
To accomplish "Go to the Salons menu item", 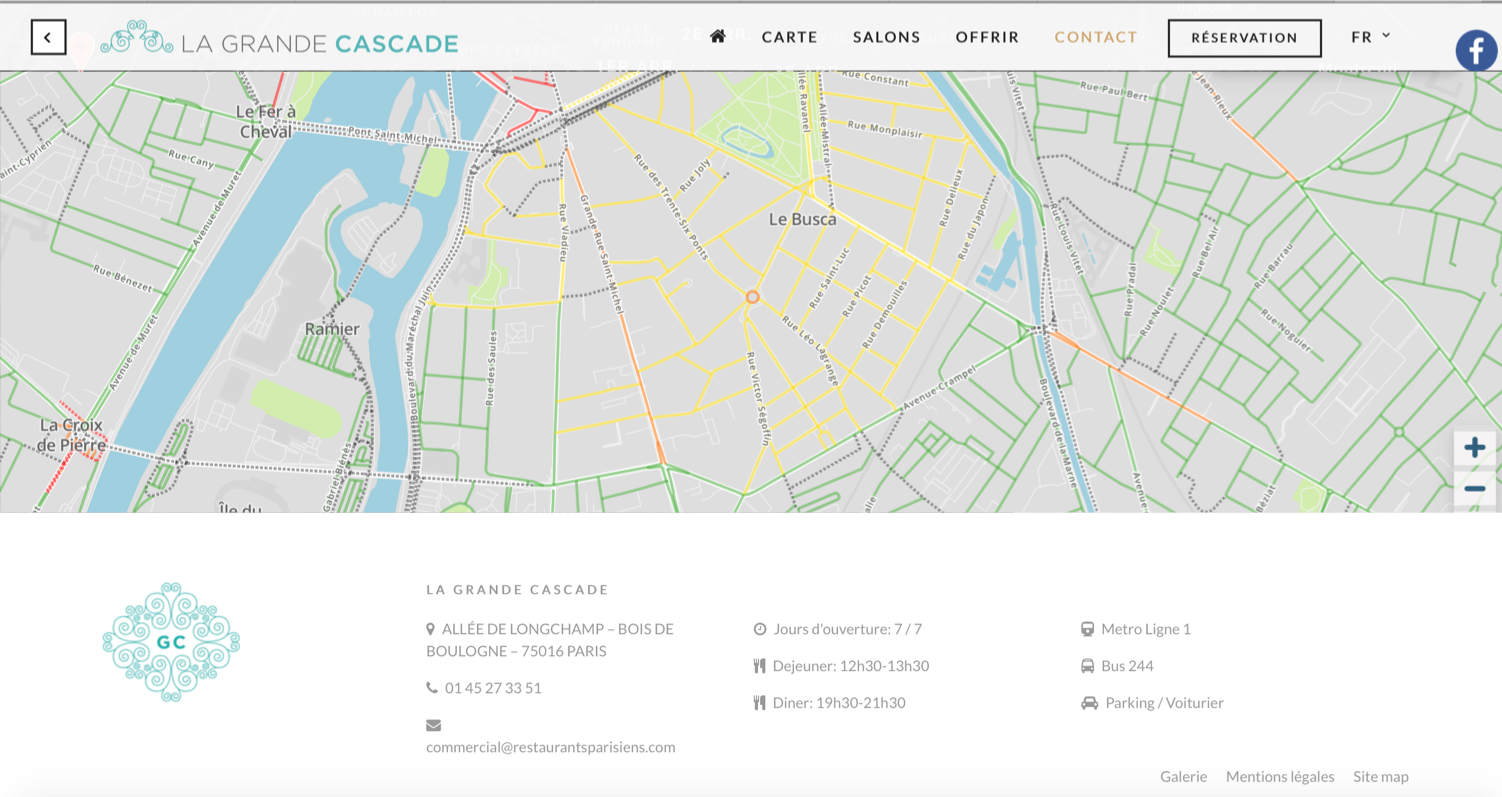I will tap(886, 37).
